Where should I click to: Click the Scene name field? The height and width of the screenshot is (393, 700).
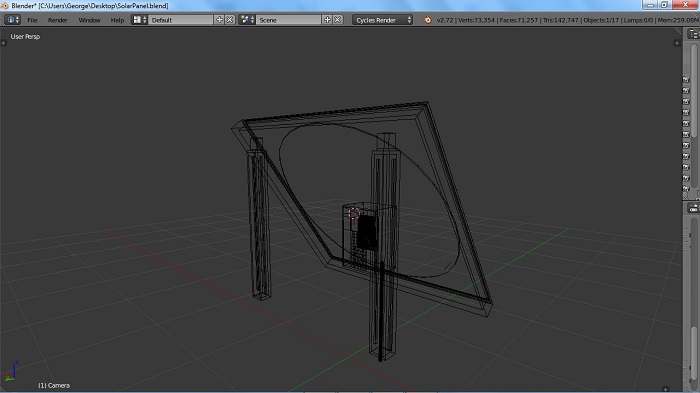pos(288,20)
